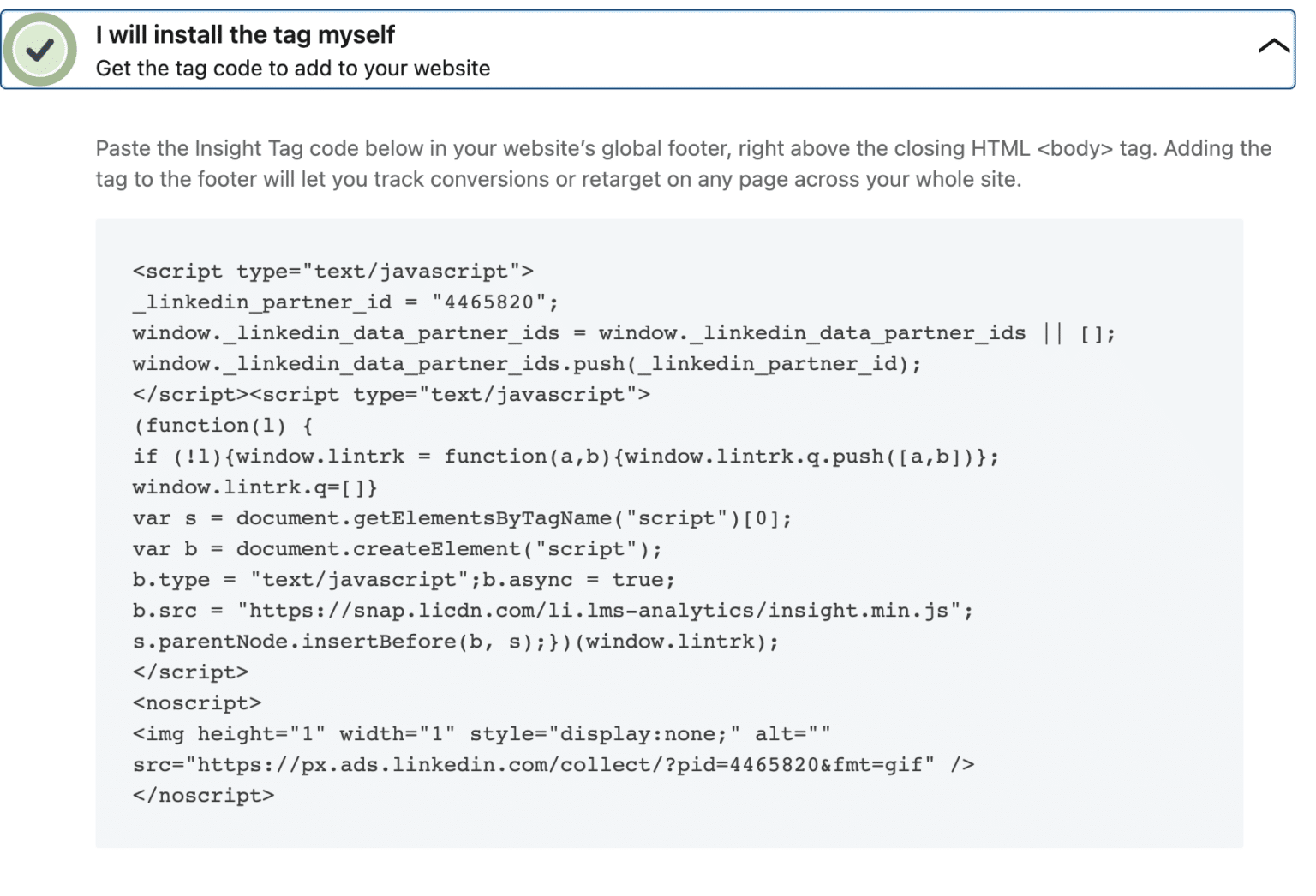Image resolution: width=1316 pixels, height=896 pixels.
Task: Select the opening script tag line
Action: [332, 271]
